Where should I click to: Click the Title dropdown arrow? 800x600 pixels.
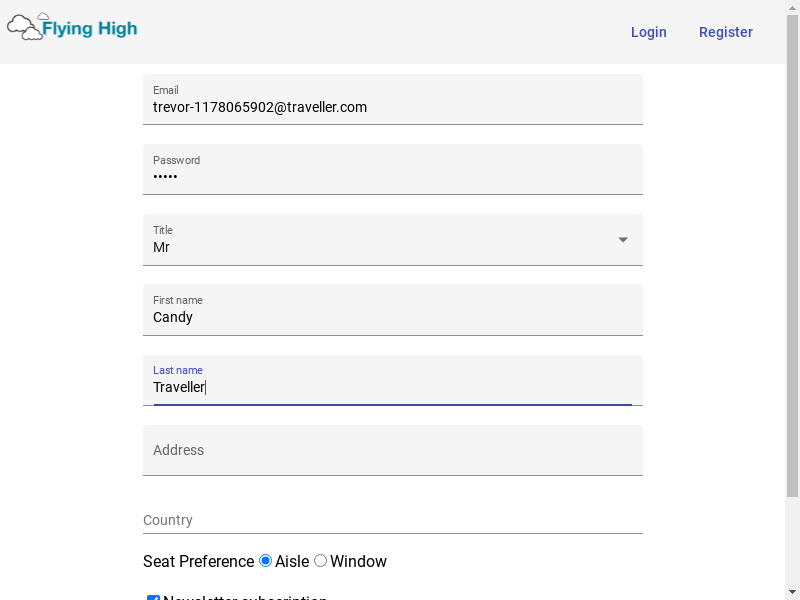(x=623, y=240)
